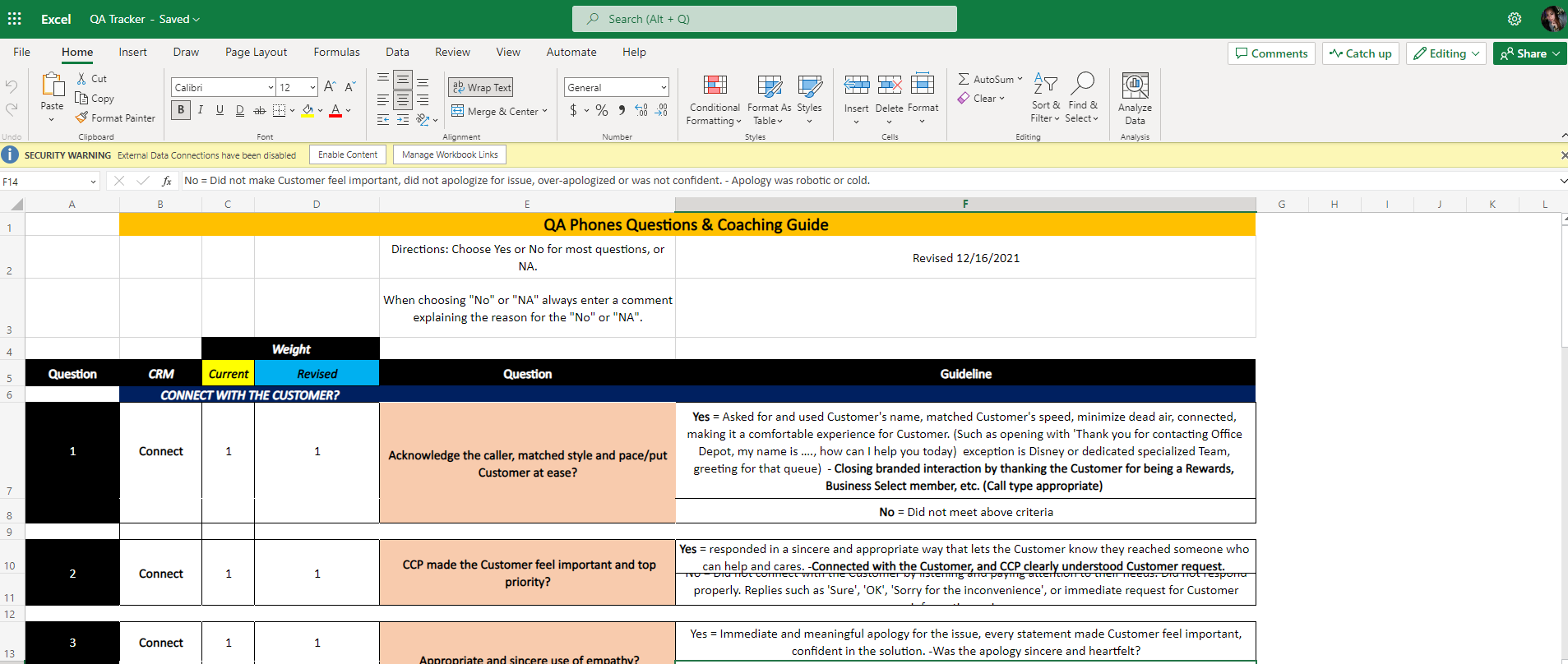Decrease the font size
This screenshot has height=664, width=1568.
[x=350, y=87]
